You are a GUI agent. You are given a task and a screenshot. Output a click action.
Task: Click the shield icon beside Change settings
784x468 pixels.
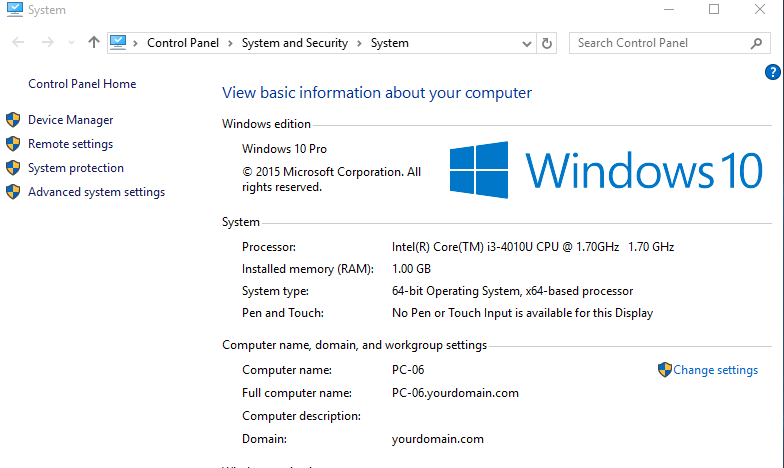[664, 370]
